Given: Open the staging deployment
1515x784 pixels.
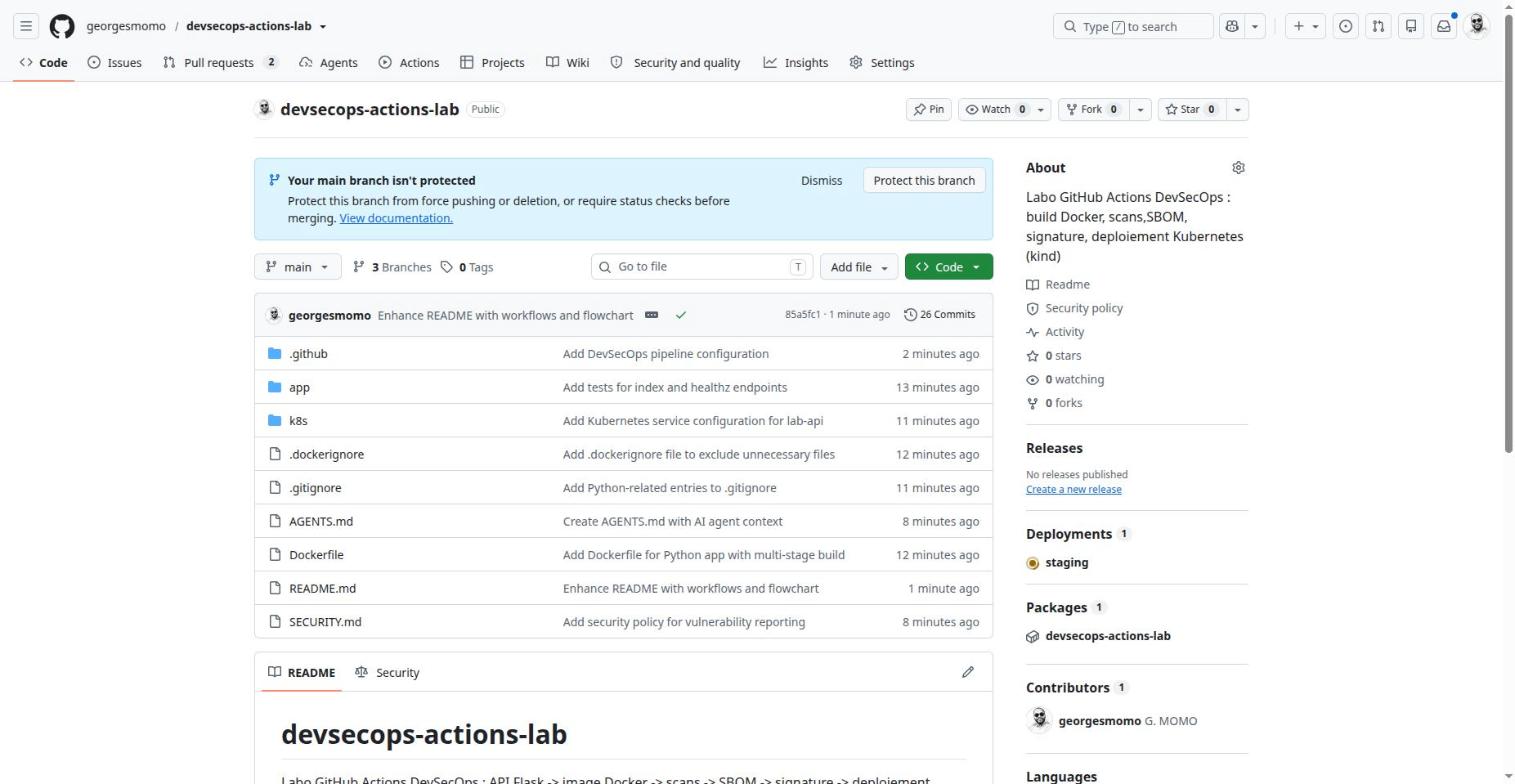Looking at the screenshot, I should (1066, 562).
